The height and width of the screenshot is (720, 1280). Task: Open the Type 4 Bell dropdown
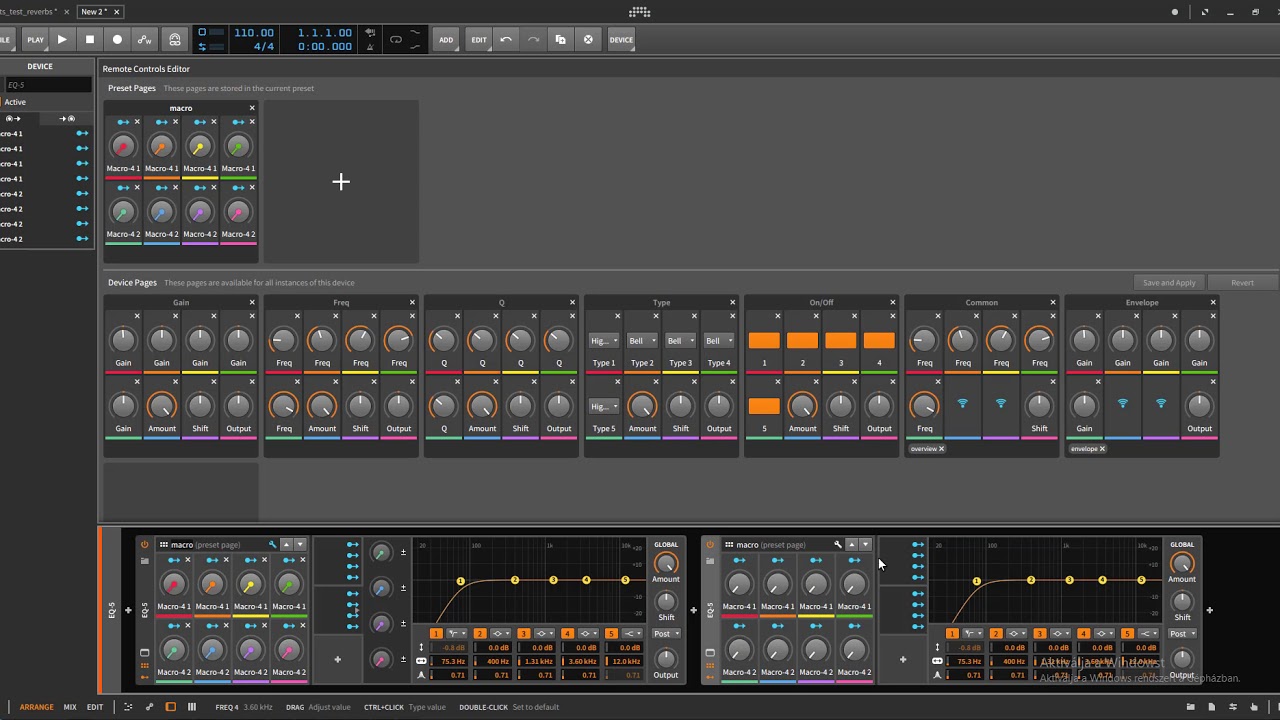click(x=718, y=341)
